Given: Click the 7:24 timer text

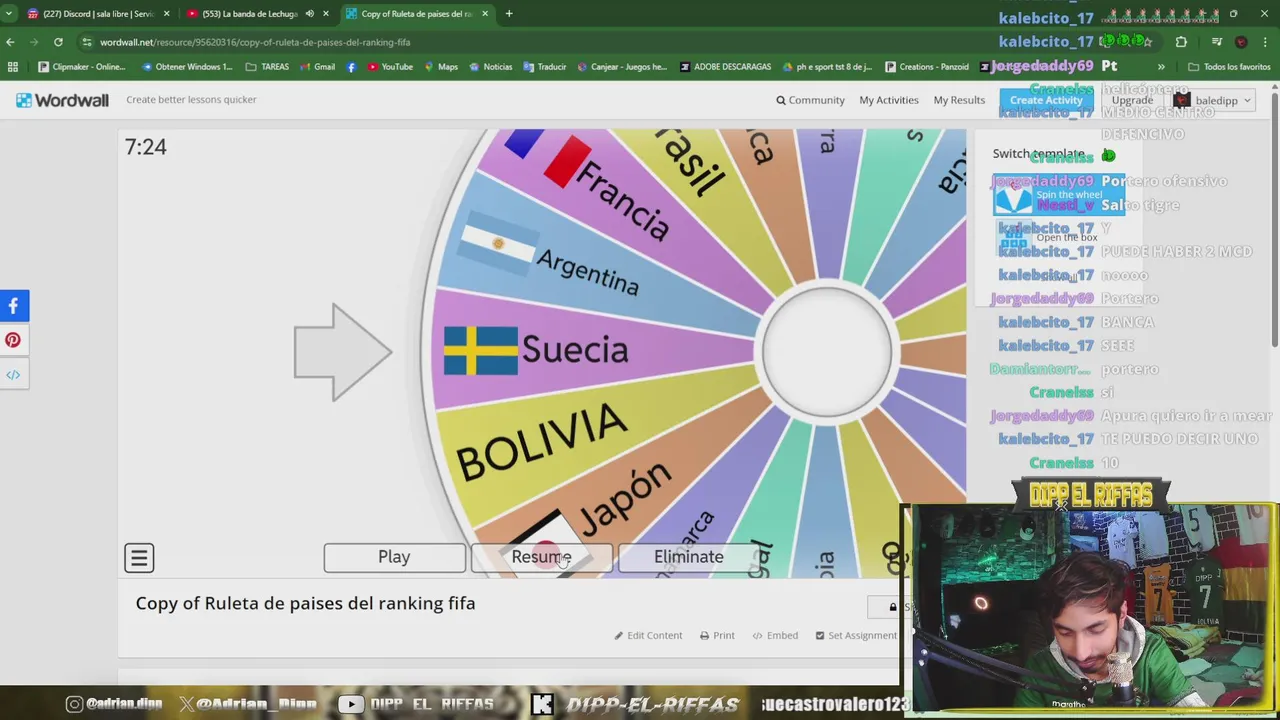Looking at the screenshot, I should click(146, 147).
